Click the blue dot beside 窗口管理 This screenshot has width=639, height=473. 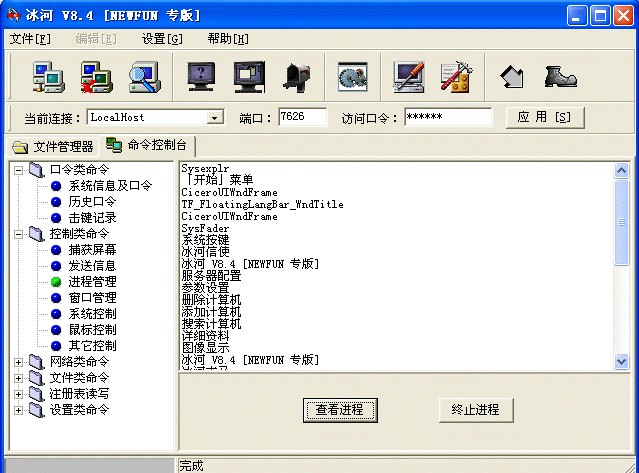(x=56, y=298)
